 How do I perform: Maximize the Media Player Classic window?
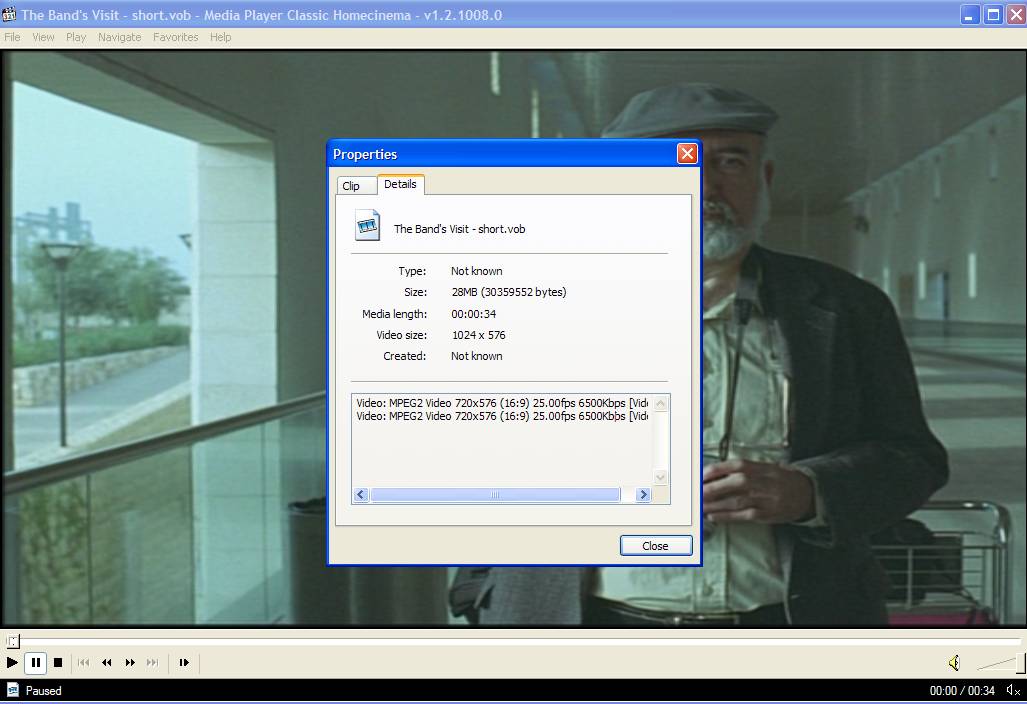(994, 14)
